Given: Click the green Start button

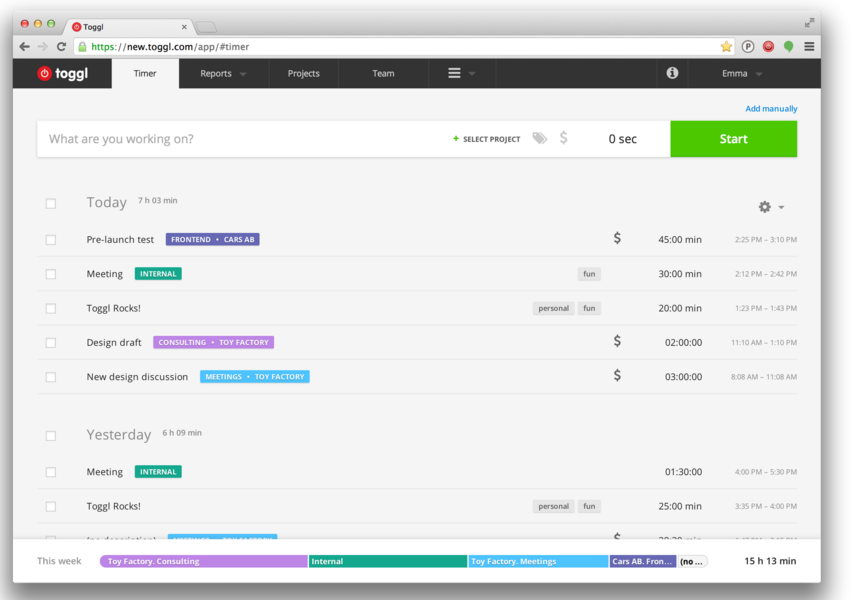Looking at the screenshot, I should click(733, 139).
